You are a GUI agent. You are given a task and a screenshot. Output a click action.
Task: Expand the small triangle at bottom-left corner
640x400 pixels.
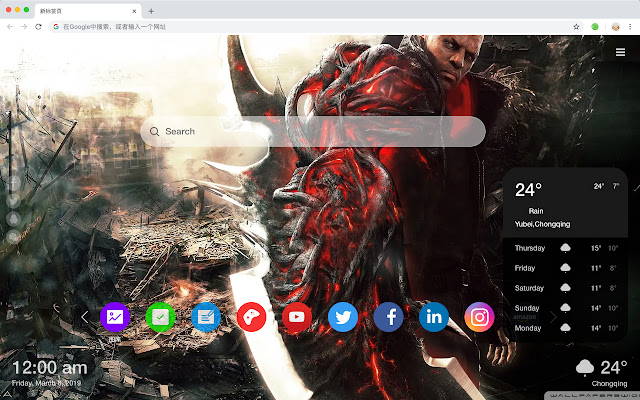point(7,394)
